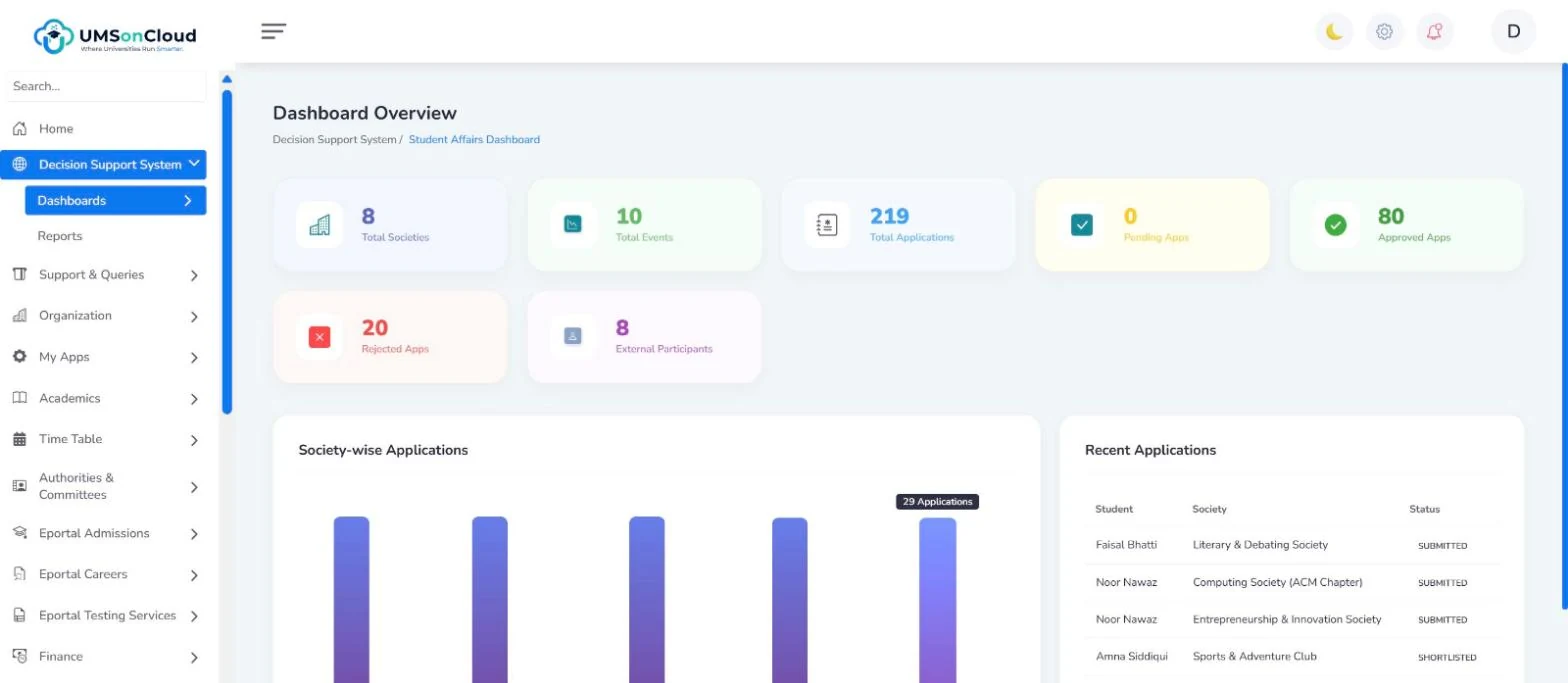Open the UMSonCloud logo home link
Screen dimensions: 1568x683
click(x=115, y=36)
